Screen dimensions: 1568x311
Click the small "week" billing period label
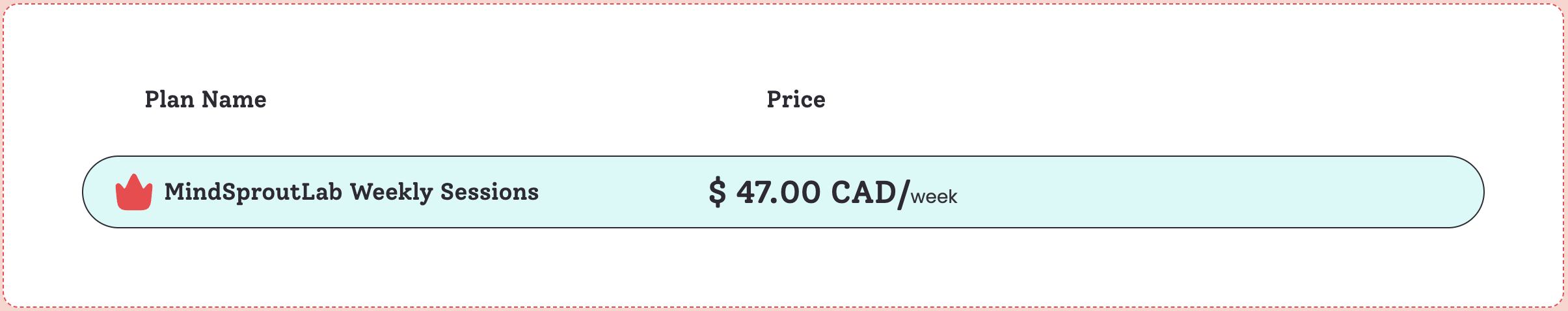tap(934, 196)
